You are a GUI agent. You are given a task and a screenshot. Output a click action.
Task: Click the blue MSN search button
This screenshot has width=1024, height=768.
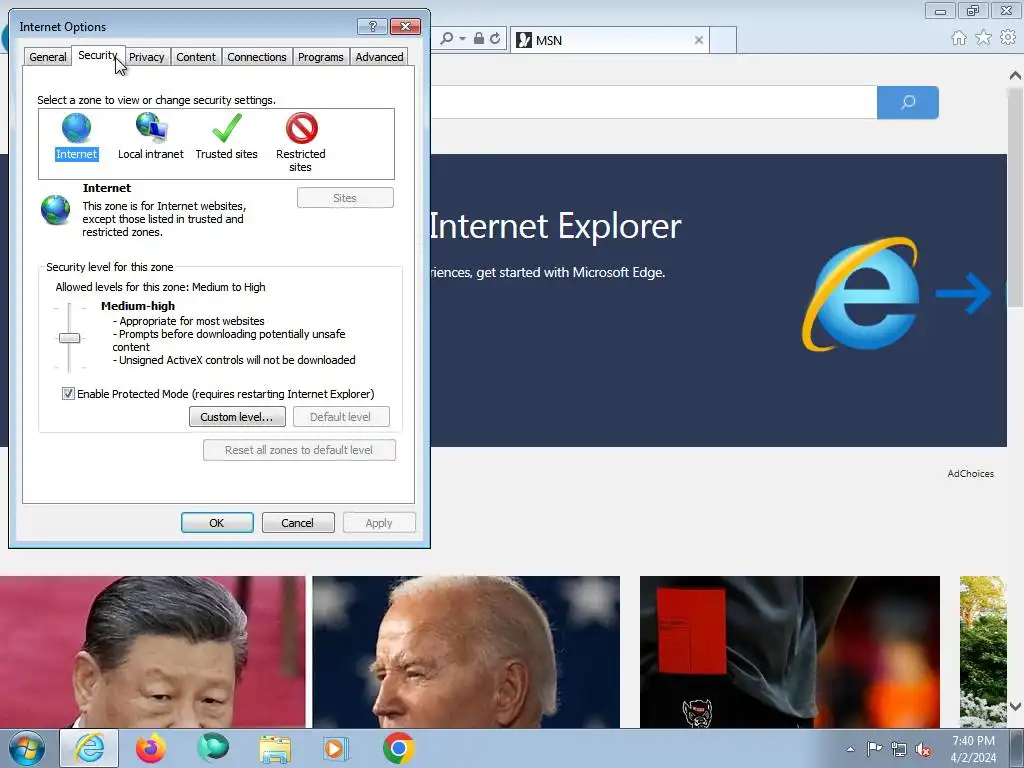908,102
